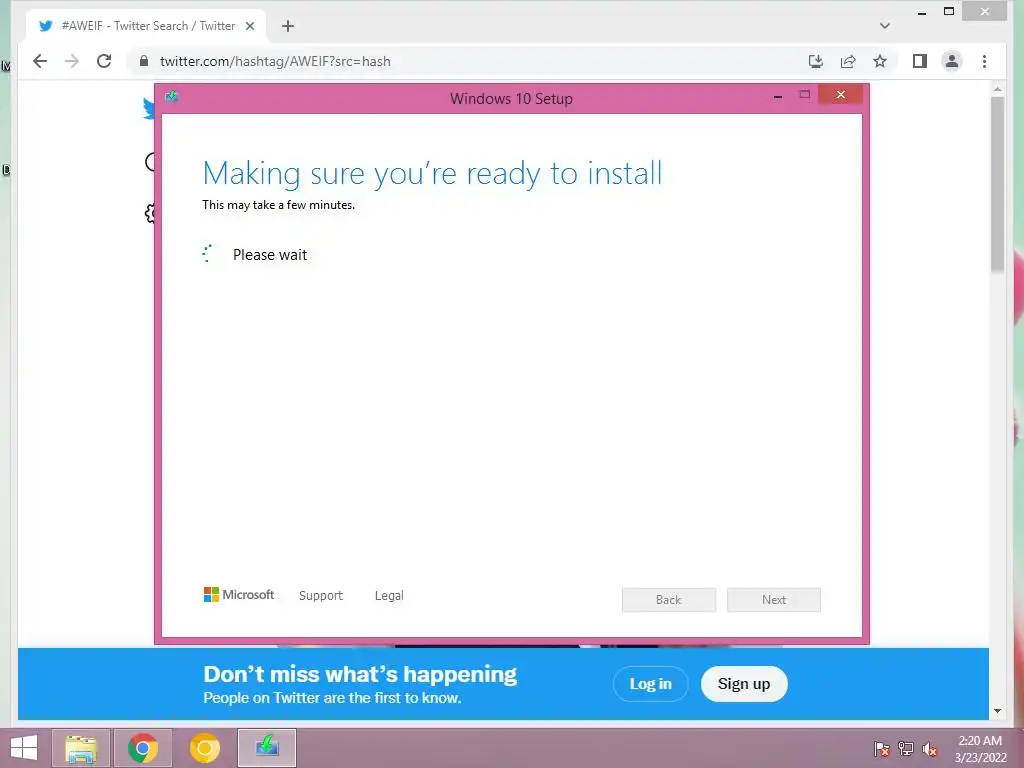The height and width of the screenshot is (768, 1024).
Task: Click the network tray icon
Action: (906, 748)
